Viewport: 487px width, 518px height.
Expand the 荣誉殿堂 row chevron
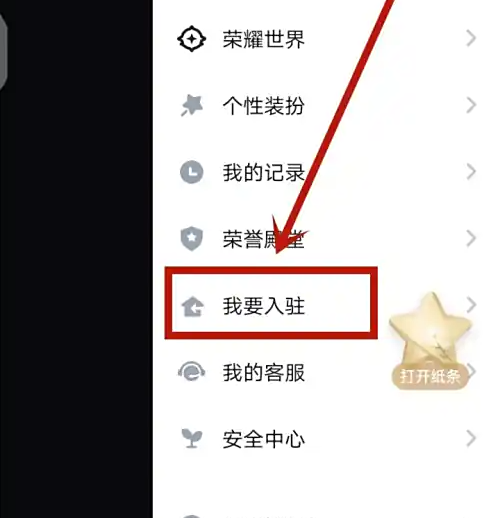point(471,238)
